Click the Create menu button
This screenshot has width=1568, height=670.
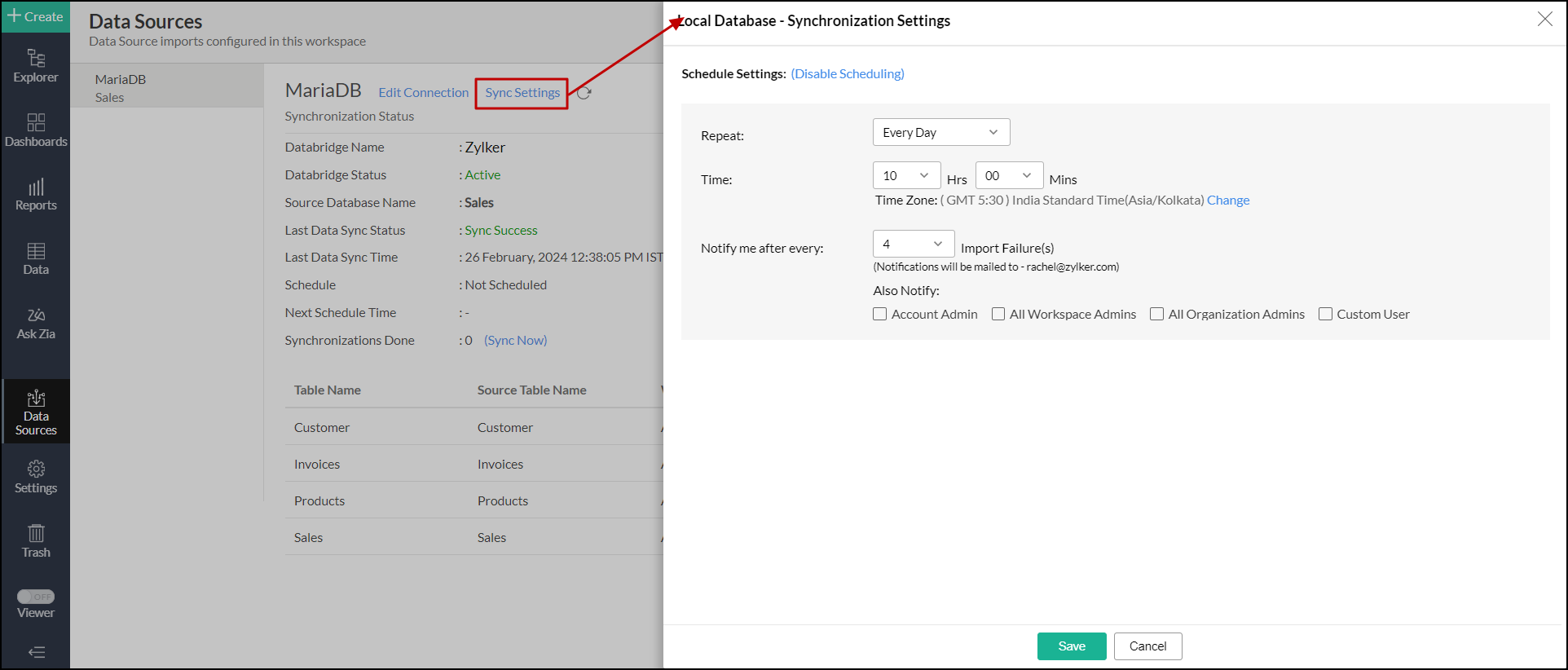point(35,16)
